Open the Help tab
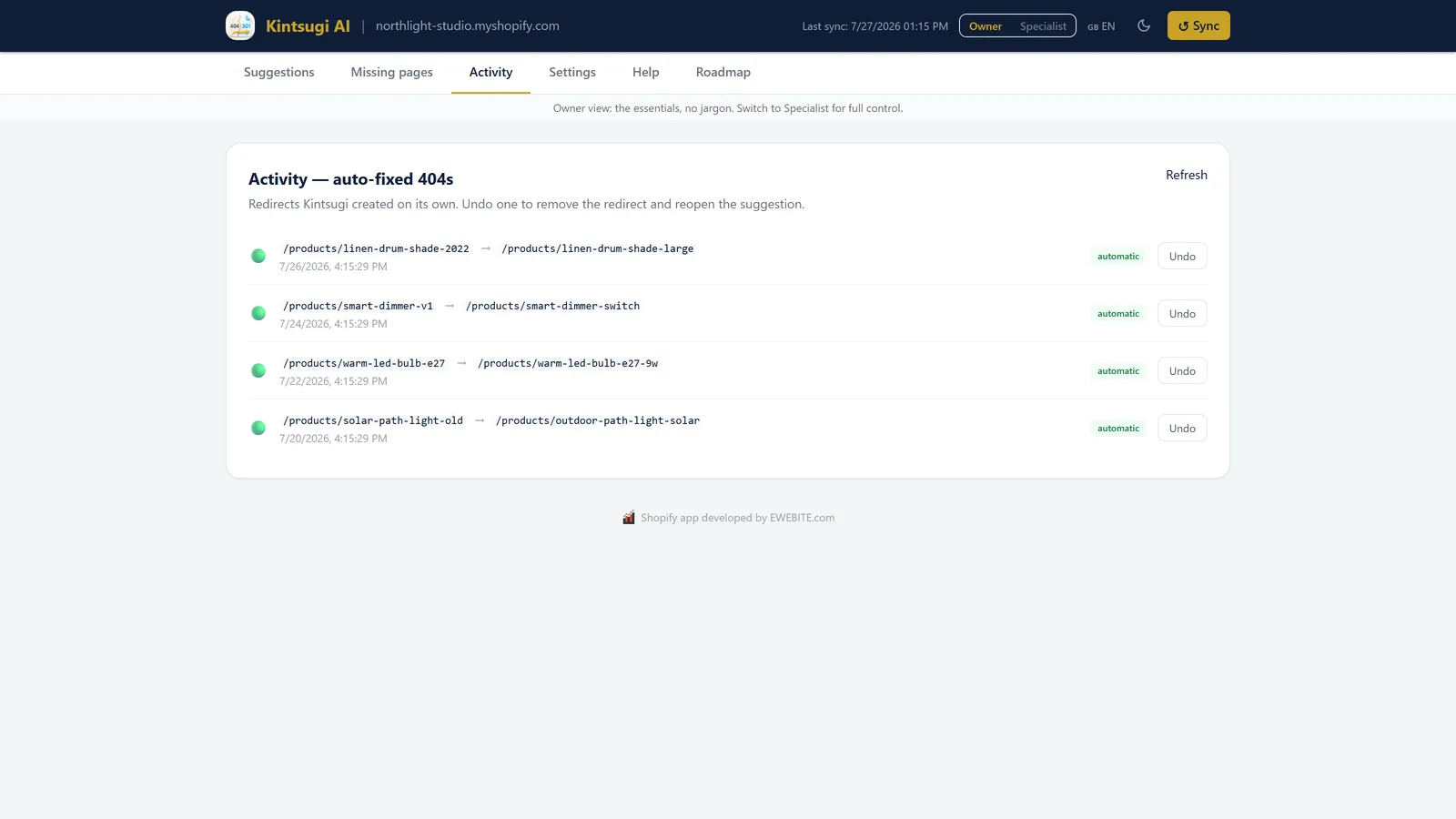The width and height of the screenshot is (1456, 819). click(x=646, y=73)
